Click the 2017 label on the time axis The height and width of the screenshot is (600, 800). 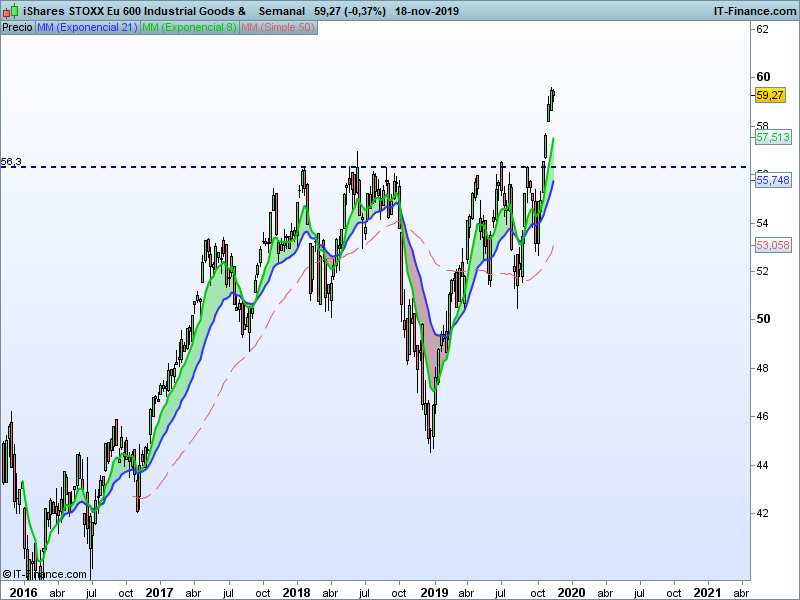click(x=159, y=592)
